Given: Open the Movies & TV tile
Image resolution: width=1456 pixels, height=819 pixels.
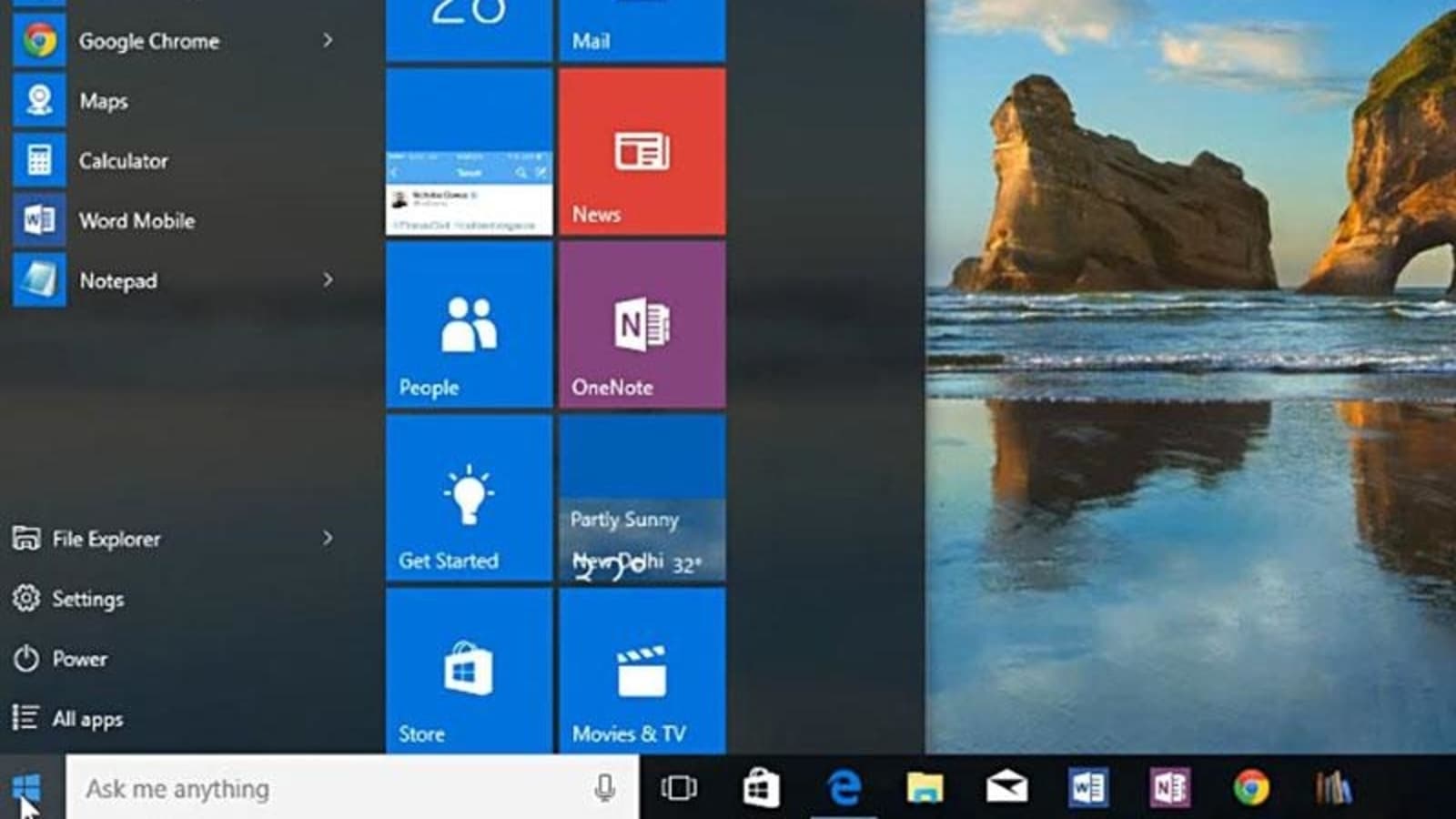Looking at the screenshot, I should (642, 671).
